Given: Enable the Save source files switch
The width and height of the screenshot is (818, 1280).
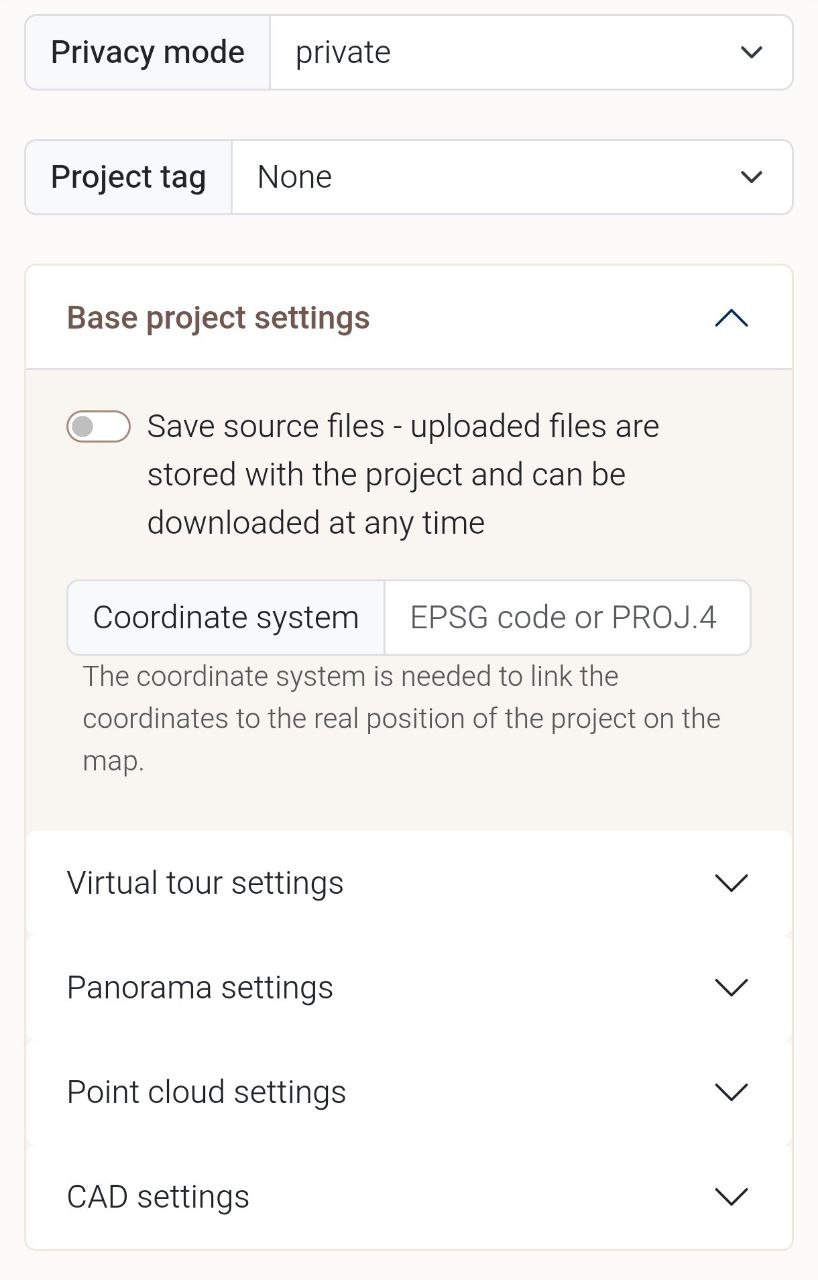Looking at the screenshot, I should tap(98, 427).
